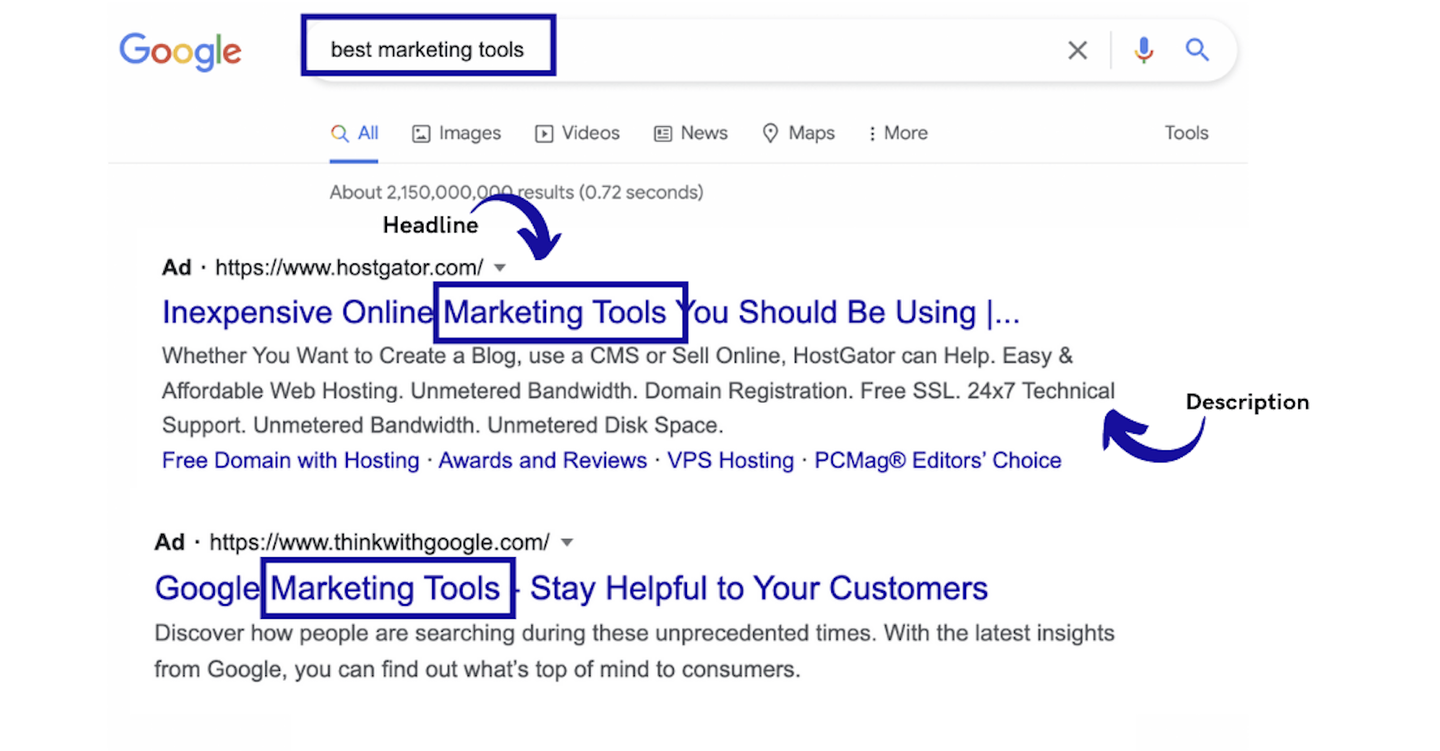Expand the More search categories menu

click(897, 132)
